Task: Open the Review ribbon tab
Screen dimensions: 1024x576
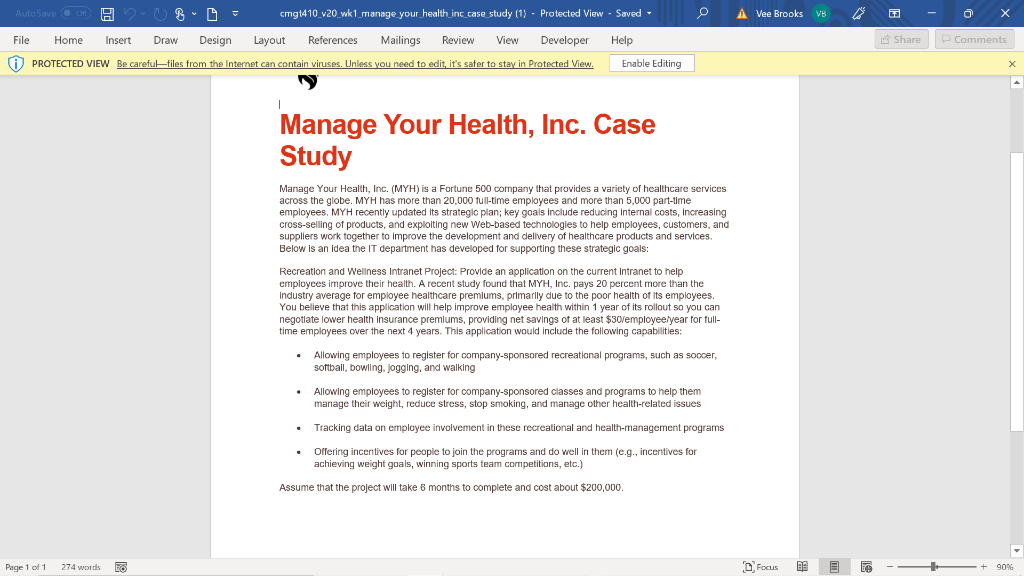Action: pos(458,40)
